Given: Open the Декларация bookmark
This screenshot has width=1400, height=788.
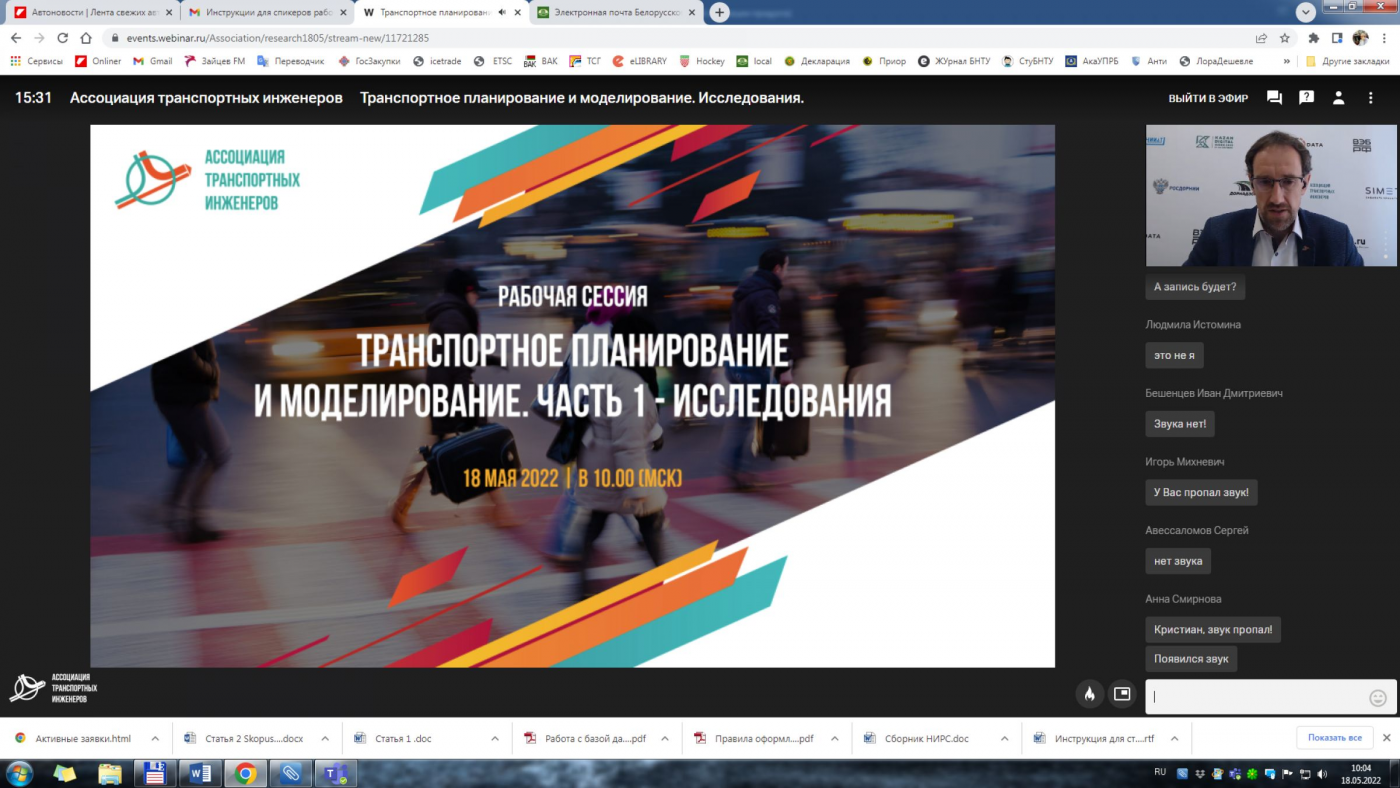Looking at the screenshot, I should pyautogui.click(x=817, y=61).
